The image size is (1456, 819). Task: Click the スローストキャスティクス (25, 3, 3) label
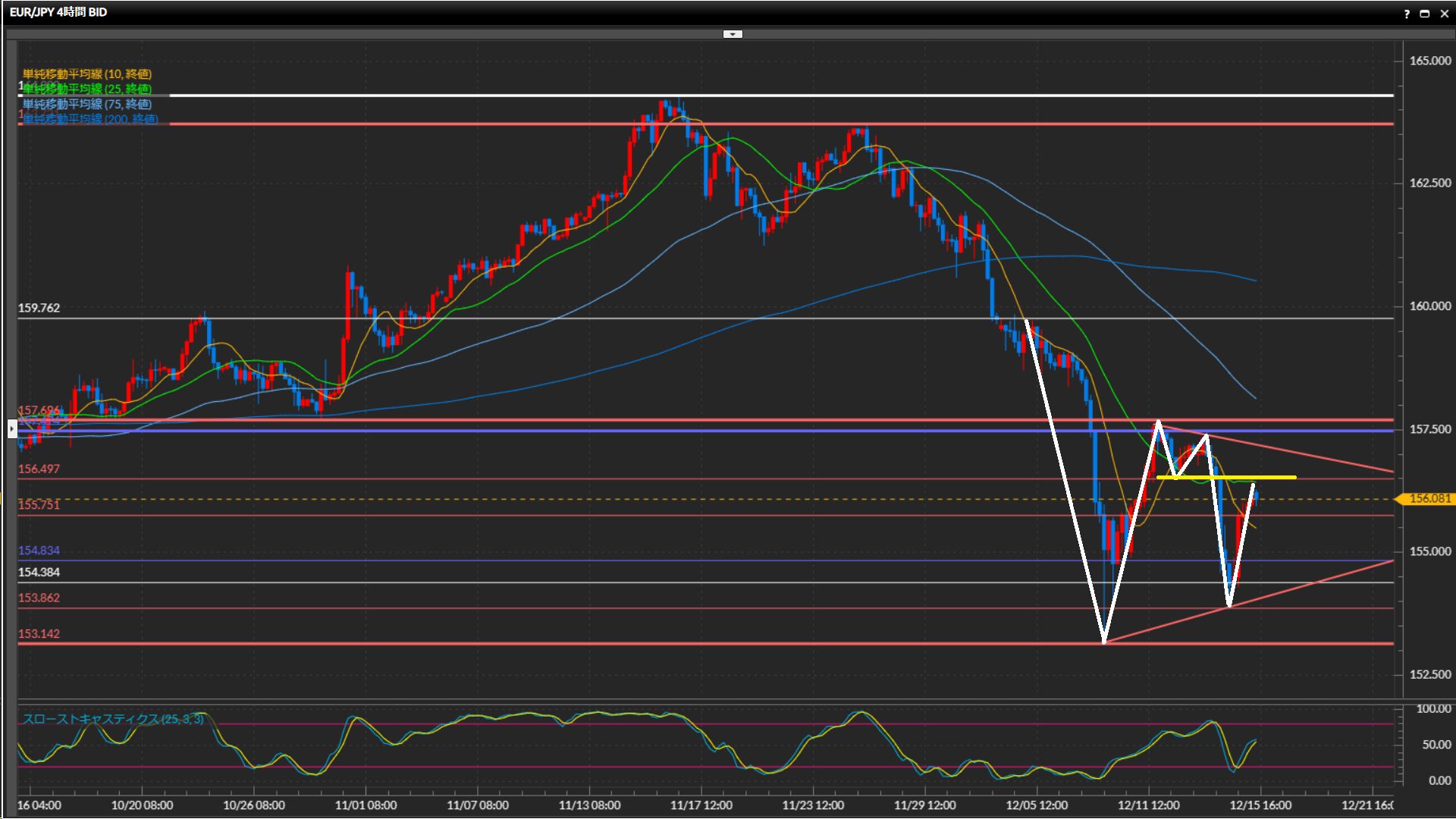(113, 719)
